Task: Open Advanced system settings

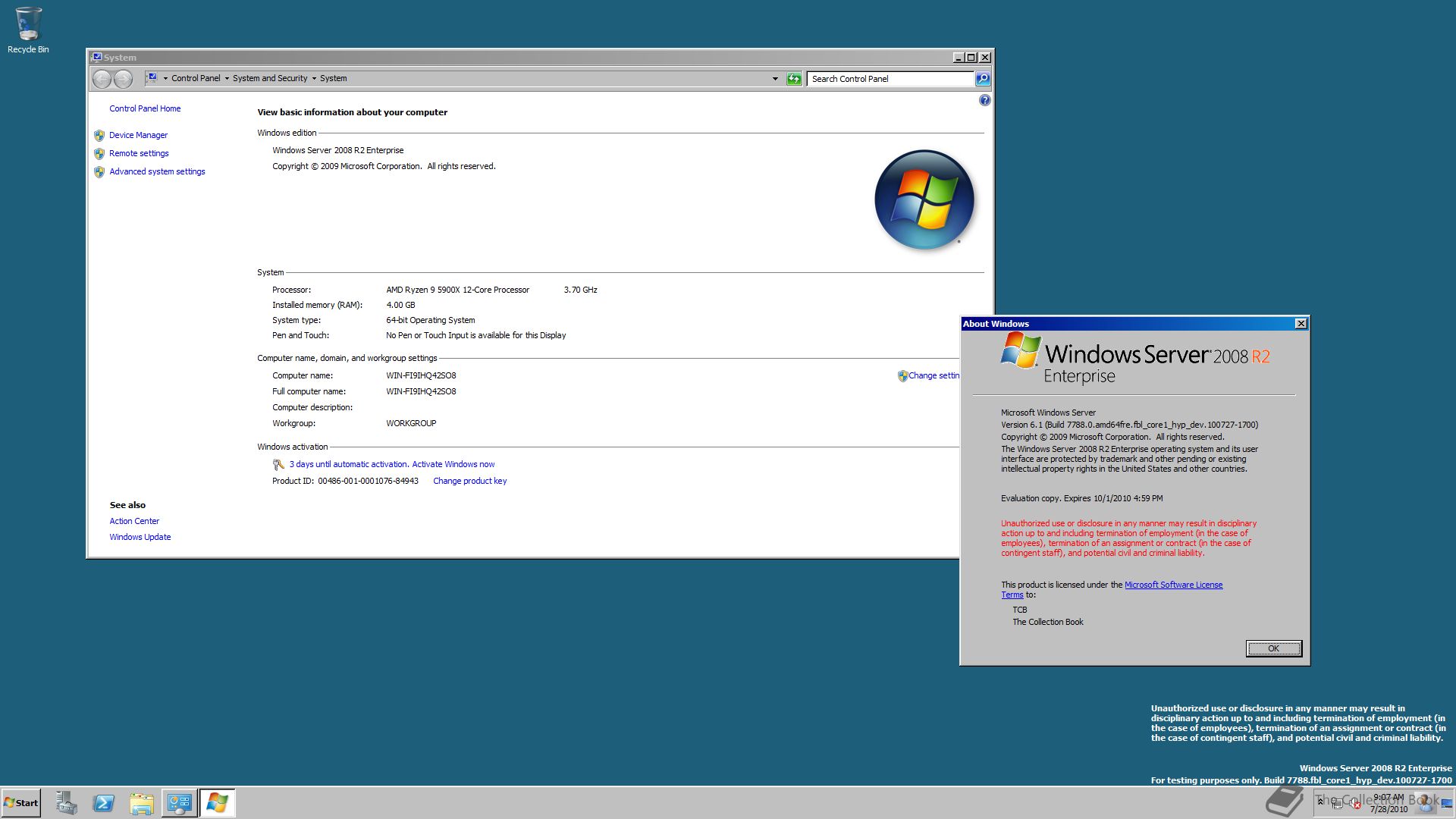Action: pos(157,171)
